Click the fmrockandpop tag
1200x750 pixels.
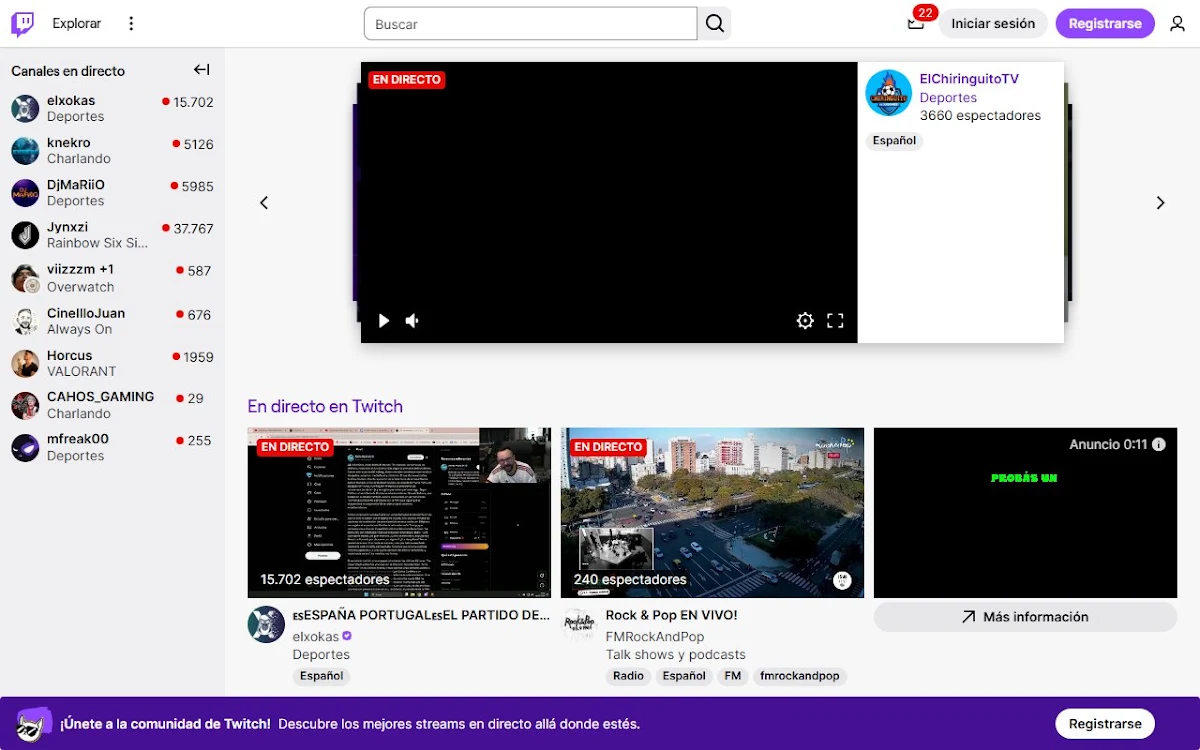(800, 676)
